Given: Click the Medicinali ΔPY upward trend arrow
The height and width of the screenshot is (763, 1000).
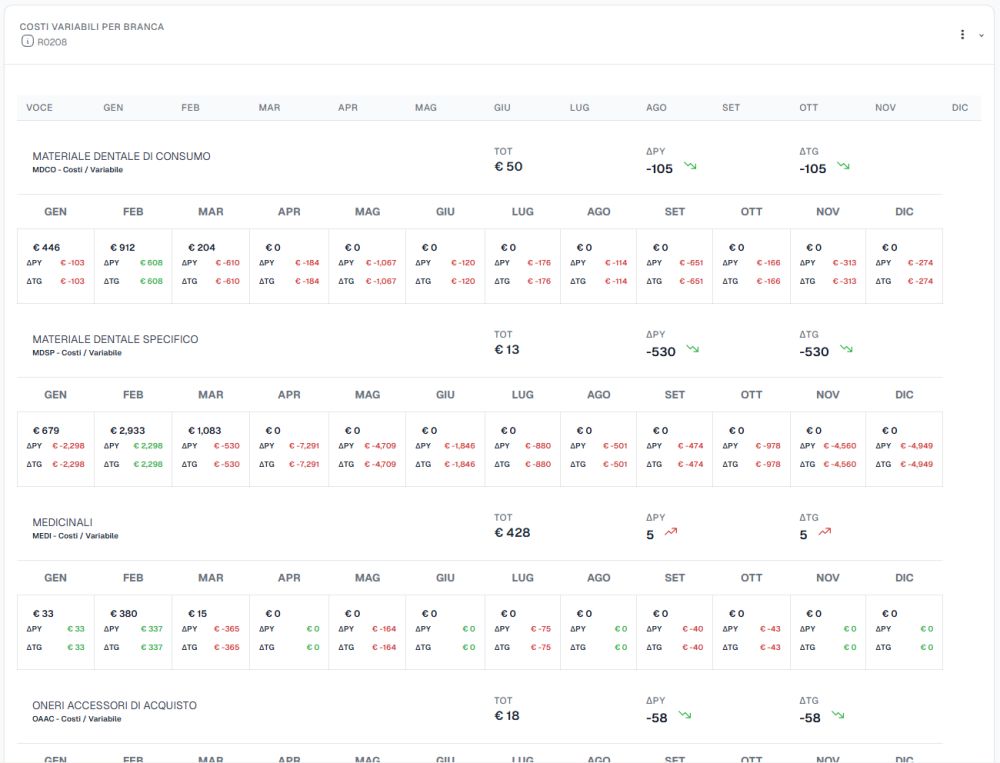Looking at the screenshot, I should click(671, 531).
